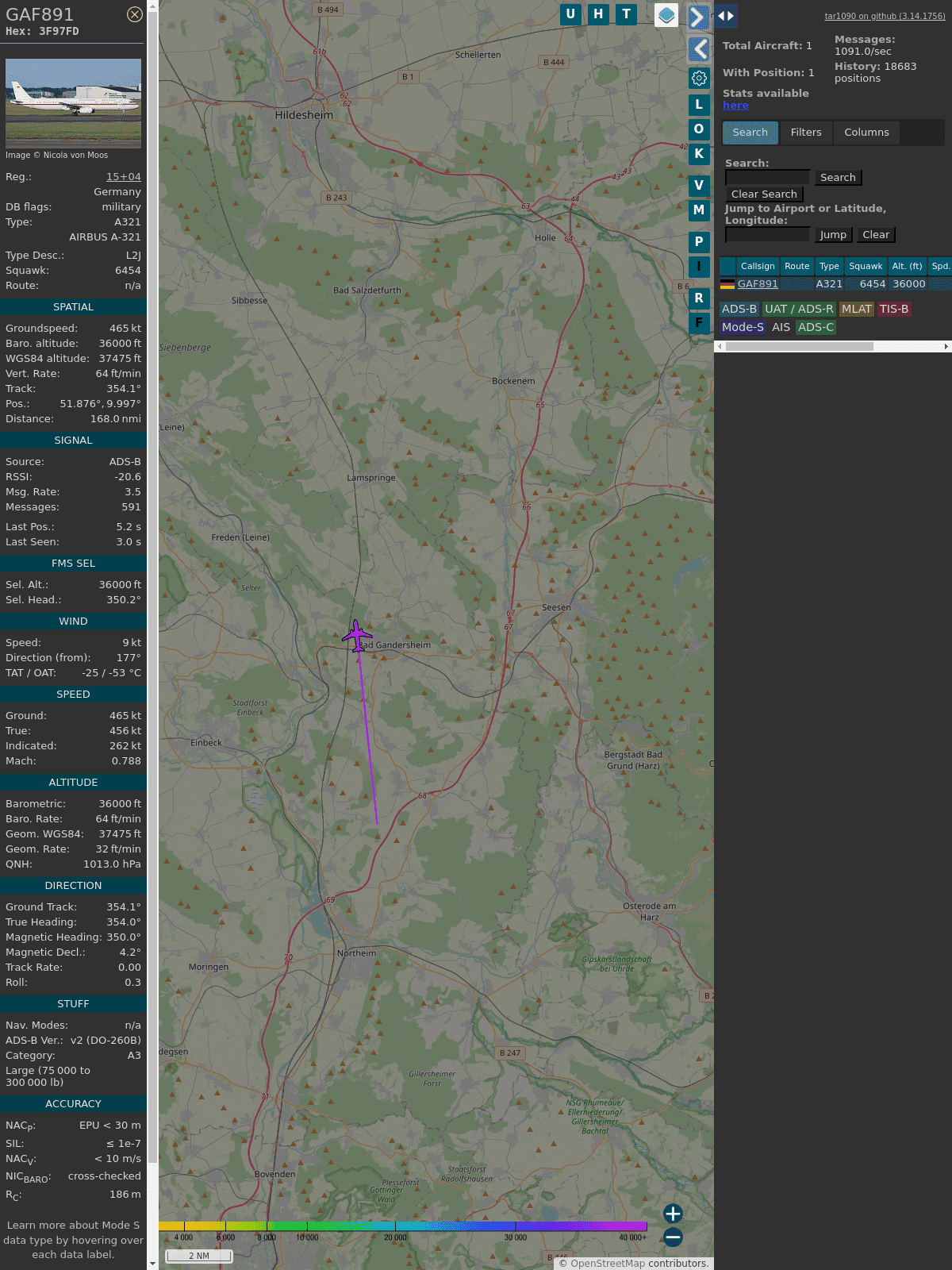The image size is (952, 1270).
Task: Click the right chevron sidebar arrow
Action: point(698,17)
